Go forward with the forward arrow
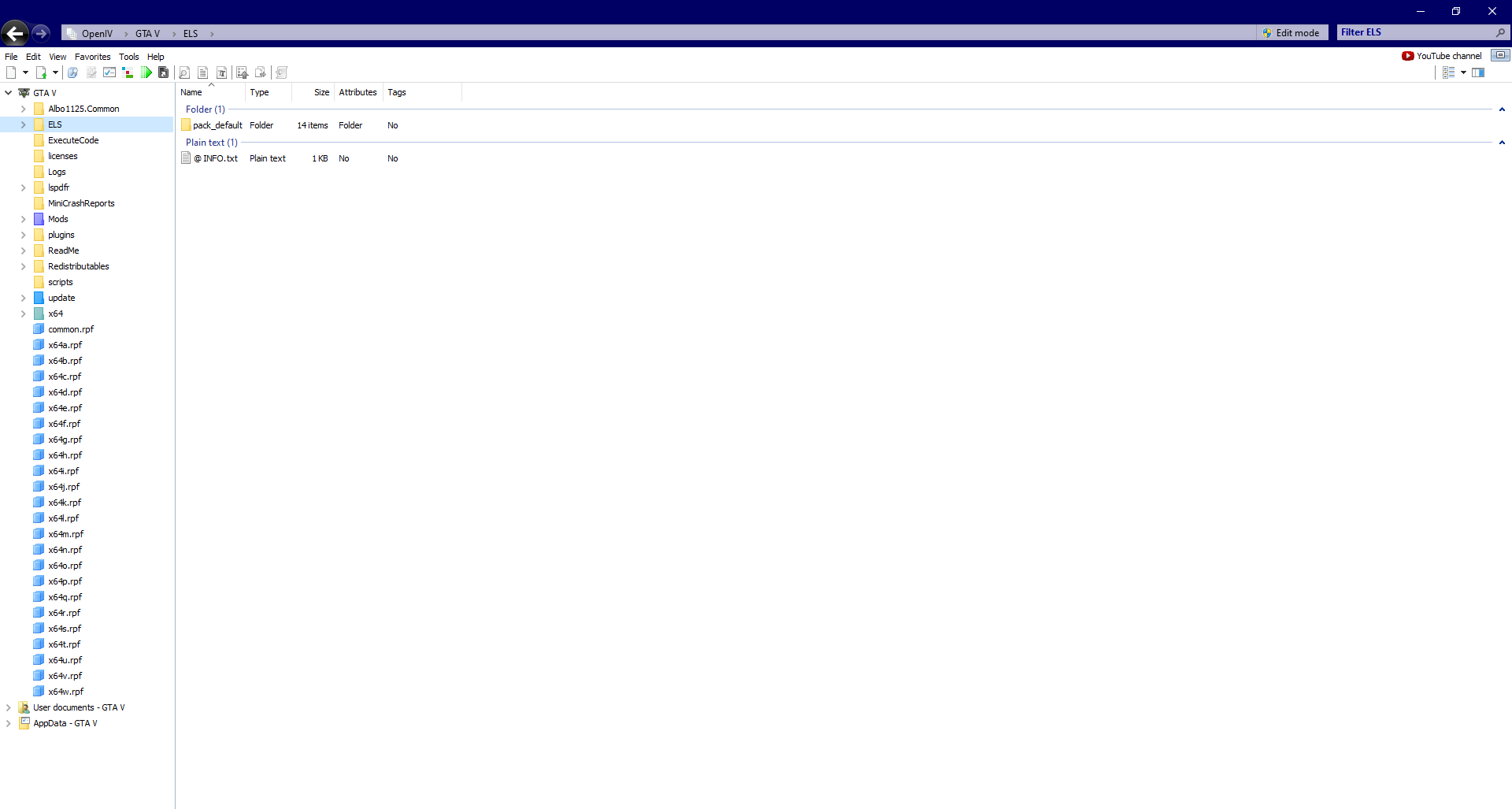1512x809 pixels. pos(41,33)
